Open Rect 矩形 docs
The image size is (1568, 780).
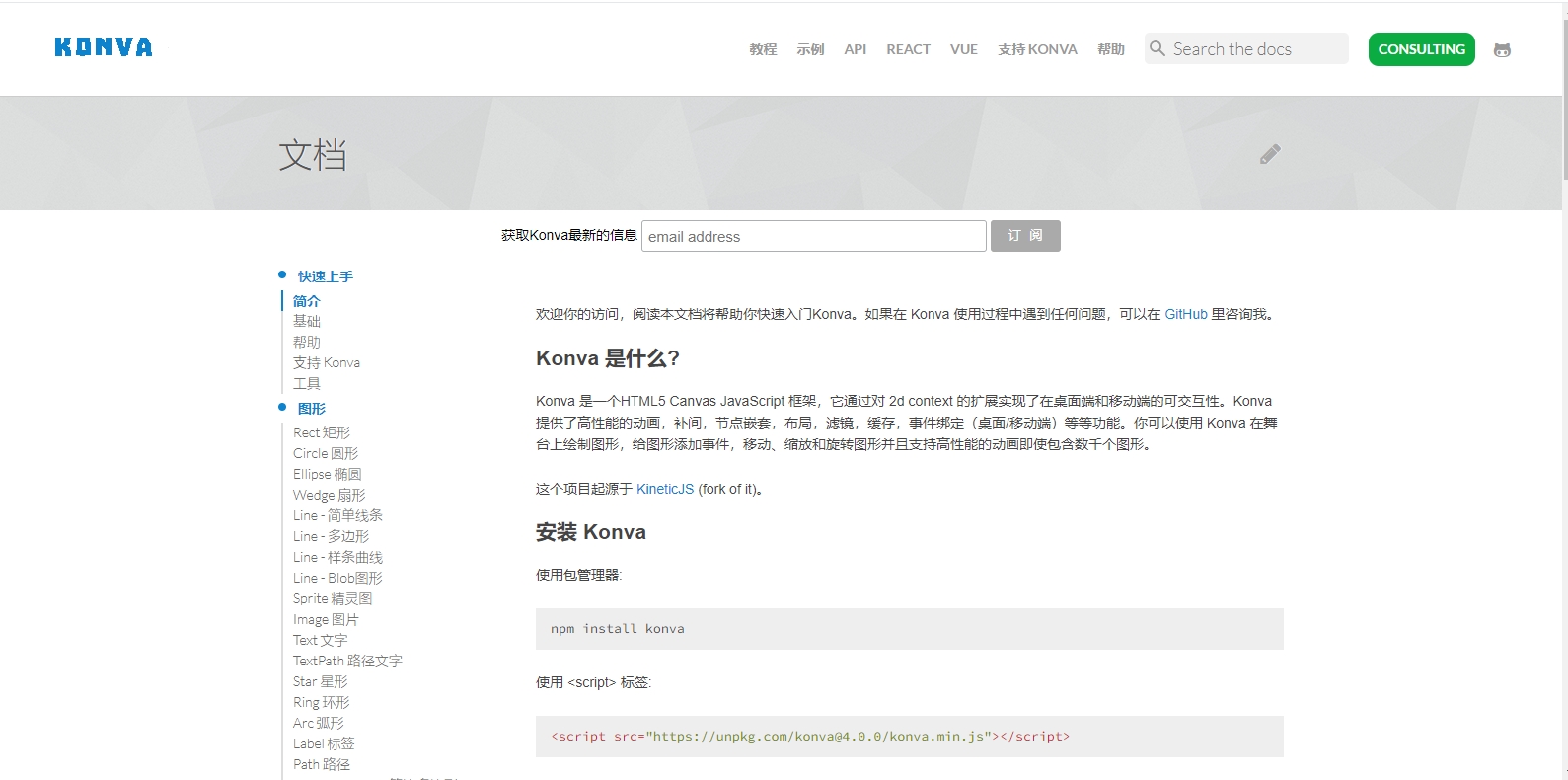(322, 432)
